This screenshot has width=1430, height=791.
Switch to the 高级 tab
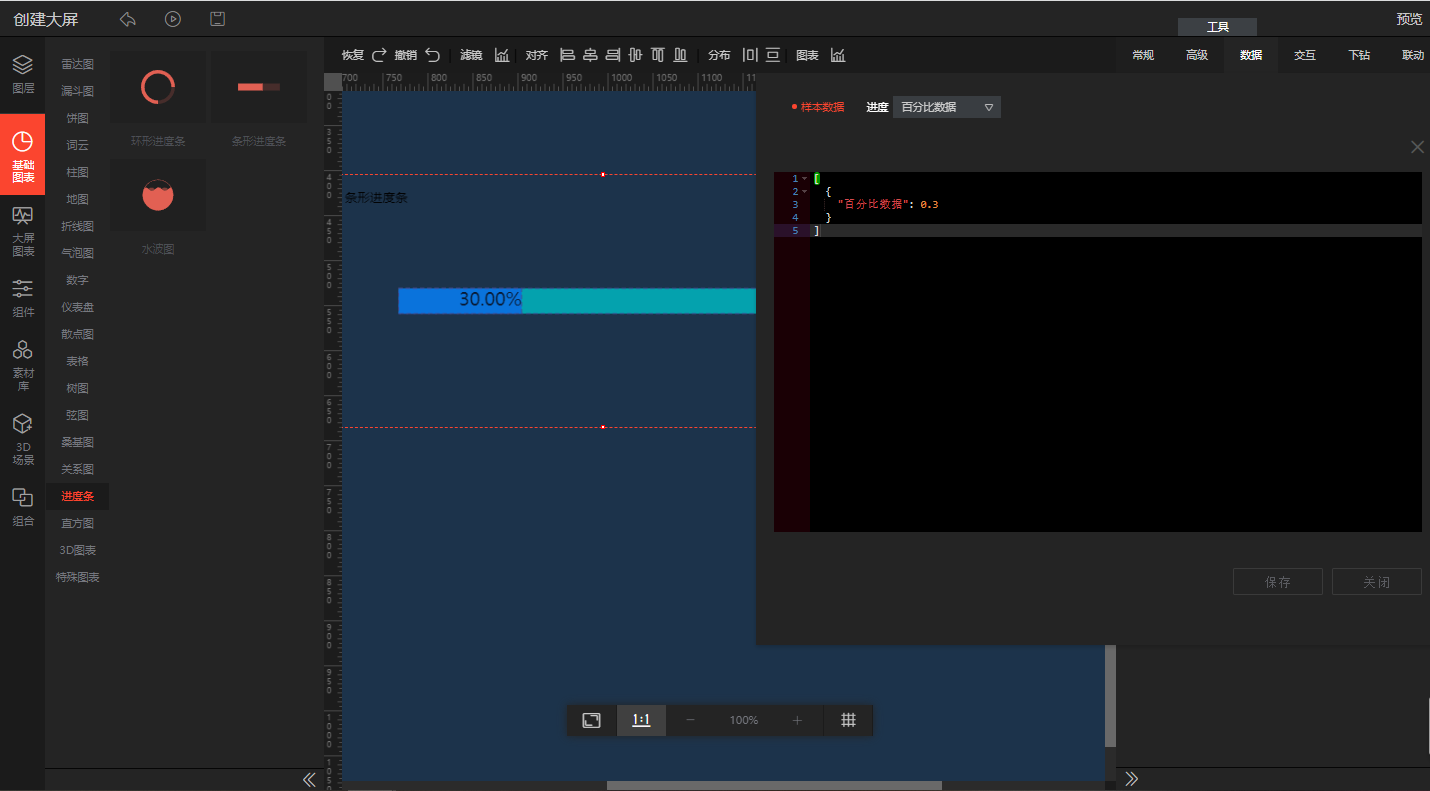tap(1197, 55)
